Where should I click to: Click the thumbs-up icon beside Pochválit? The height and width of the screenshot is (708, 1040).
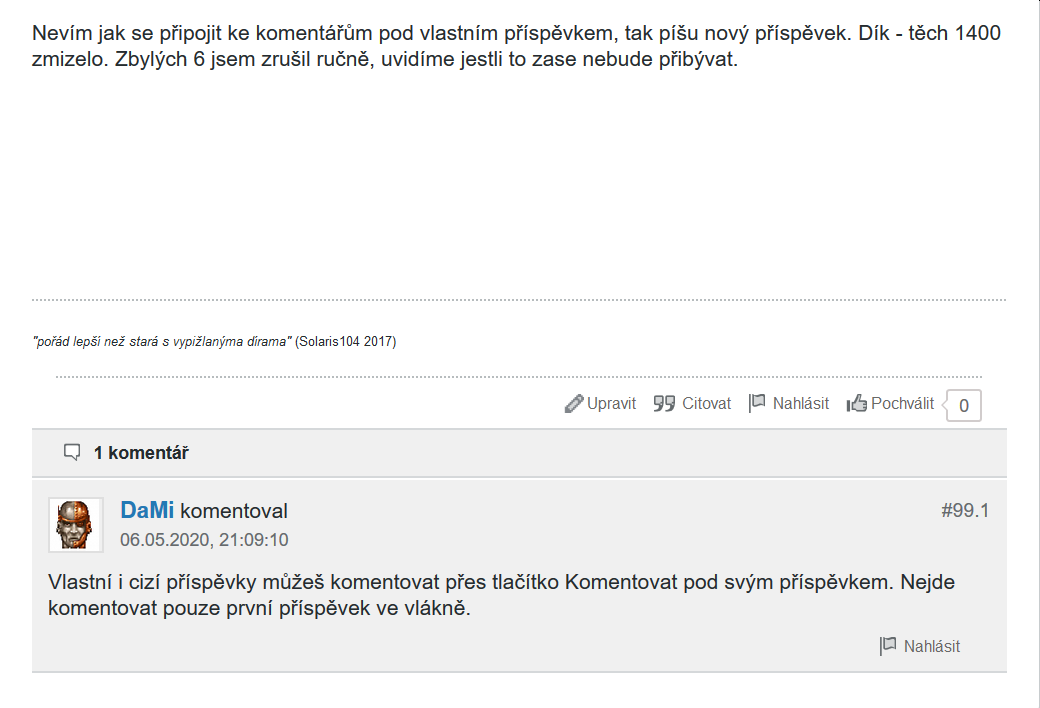point(856,404)
